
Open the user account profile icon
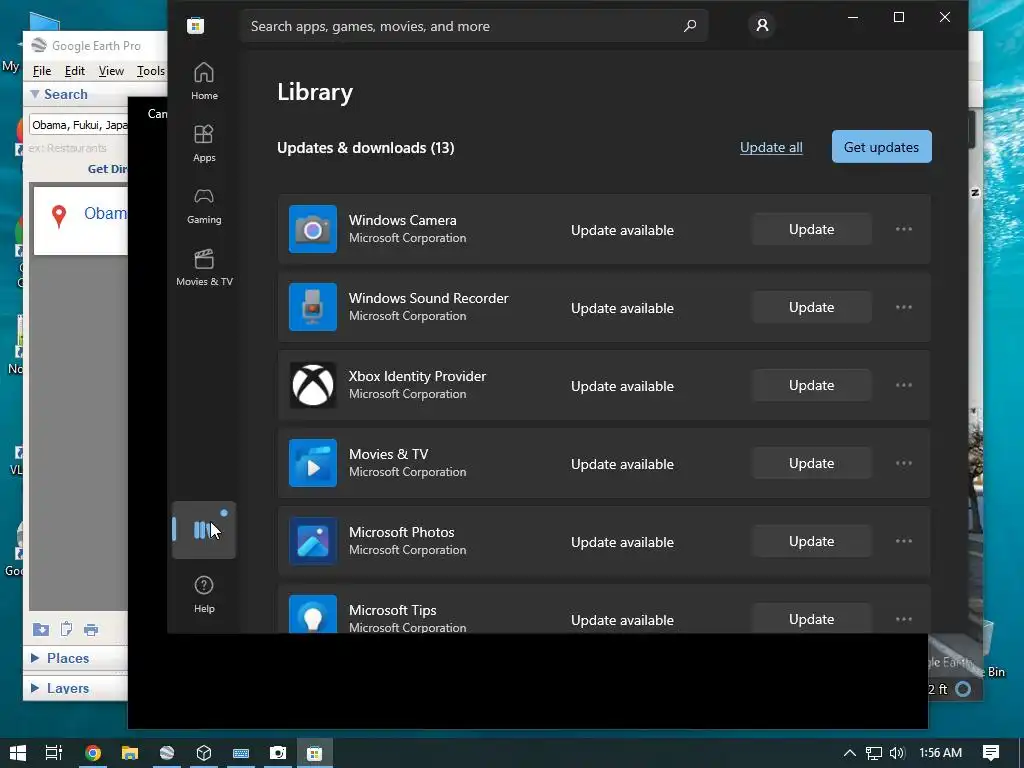click(x=761, y=25)
